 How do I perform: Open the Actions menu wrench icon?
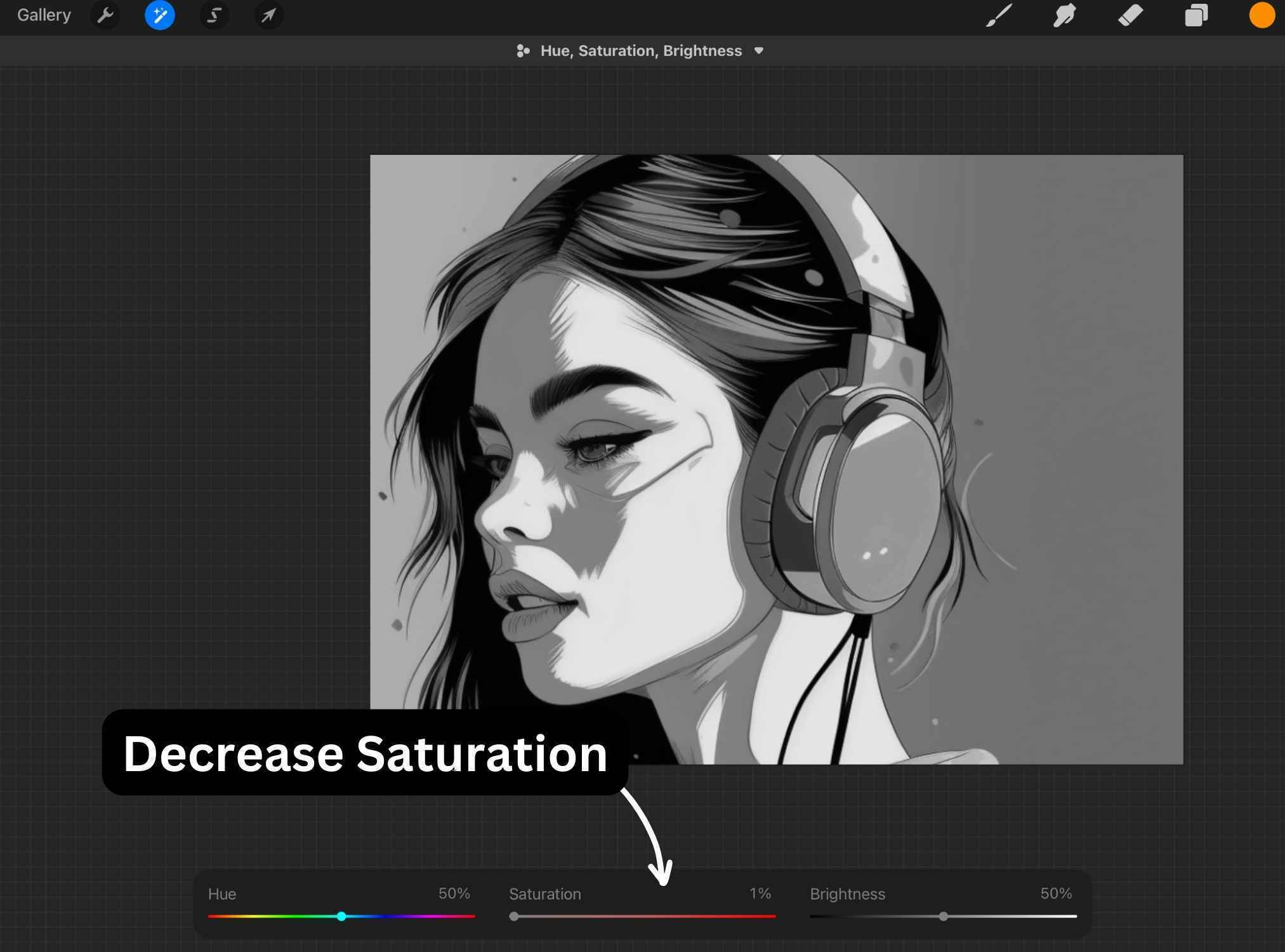[105, 15]
